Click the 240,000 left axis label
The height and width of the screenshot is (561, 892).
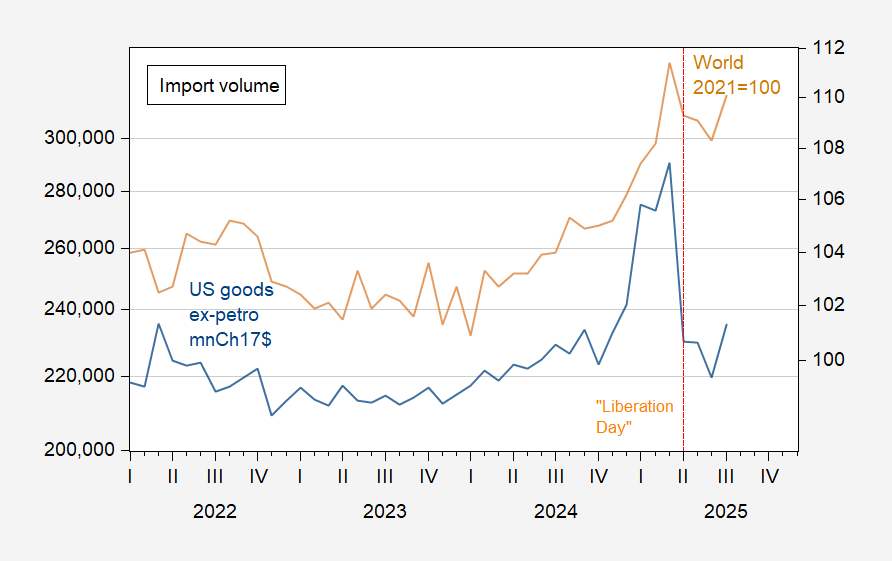point(85,310)
